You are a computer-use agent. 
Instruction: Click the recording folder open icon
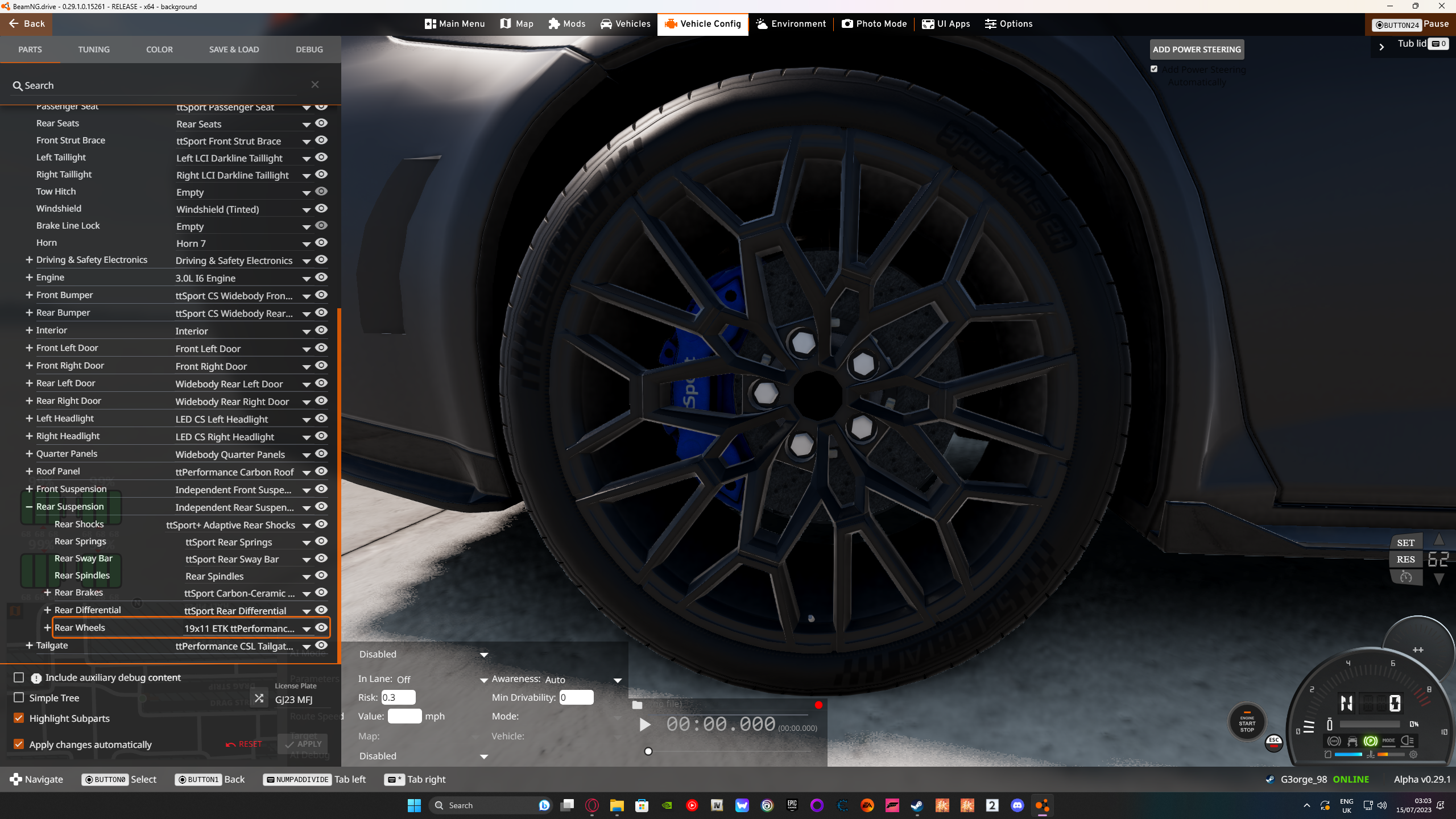pyautogui.click(x=638, y=705)
